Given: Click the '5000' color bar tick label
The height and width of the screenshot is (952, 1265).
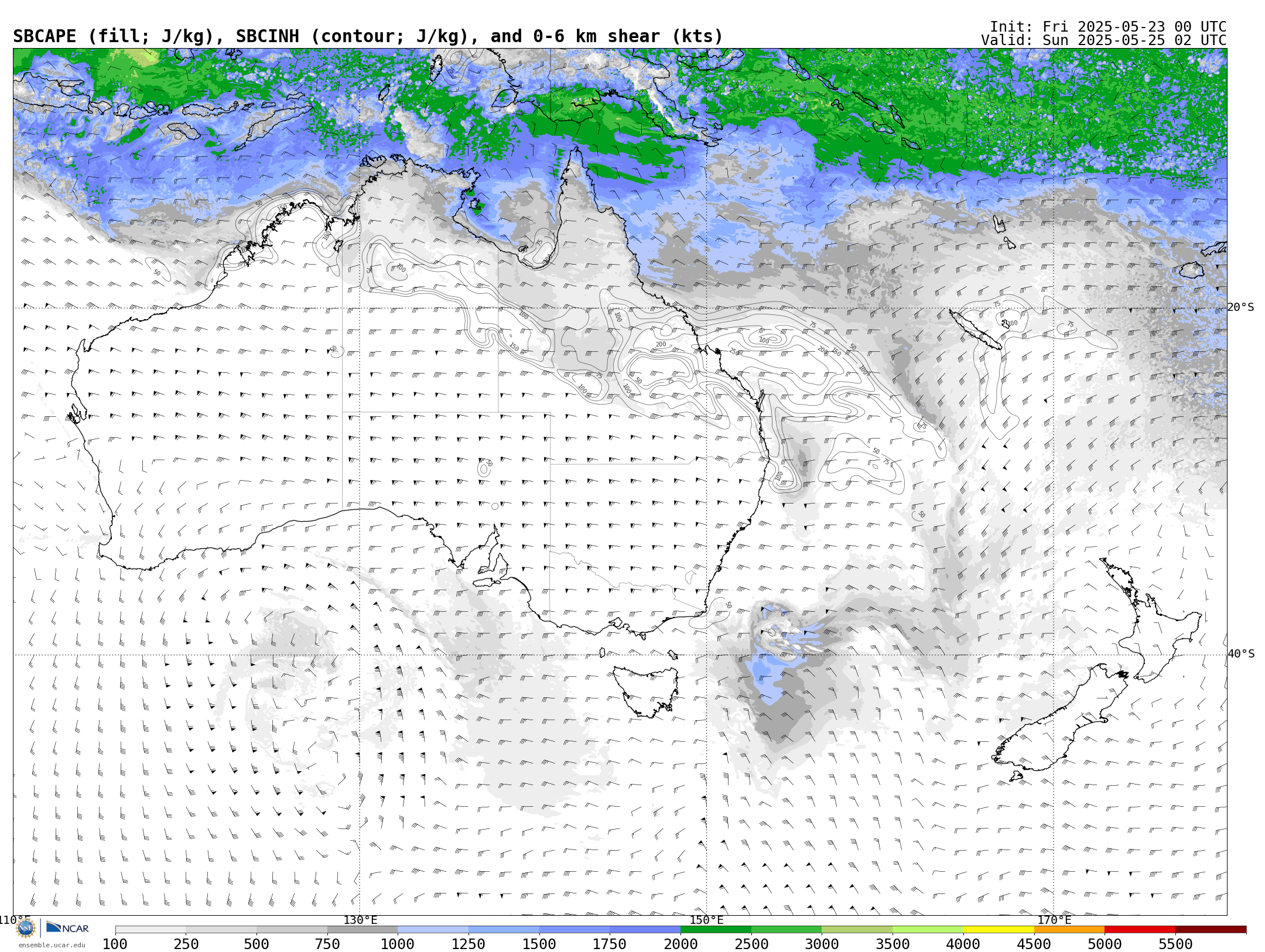Looking at the screenshot, I should coord(1105,944).
